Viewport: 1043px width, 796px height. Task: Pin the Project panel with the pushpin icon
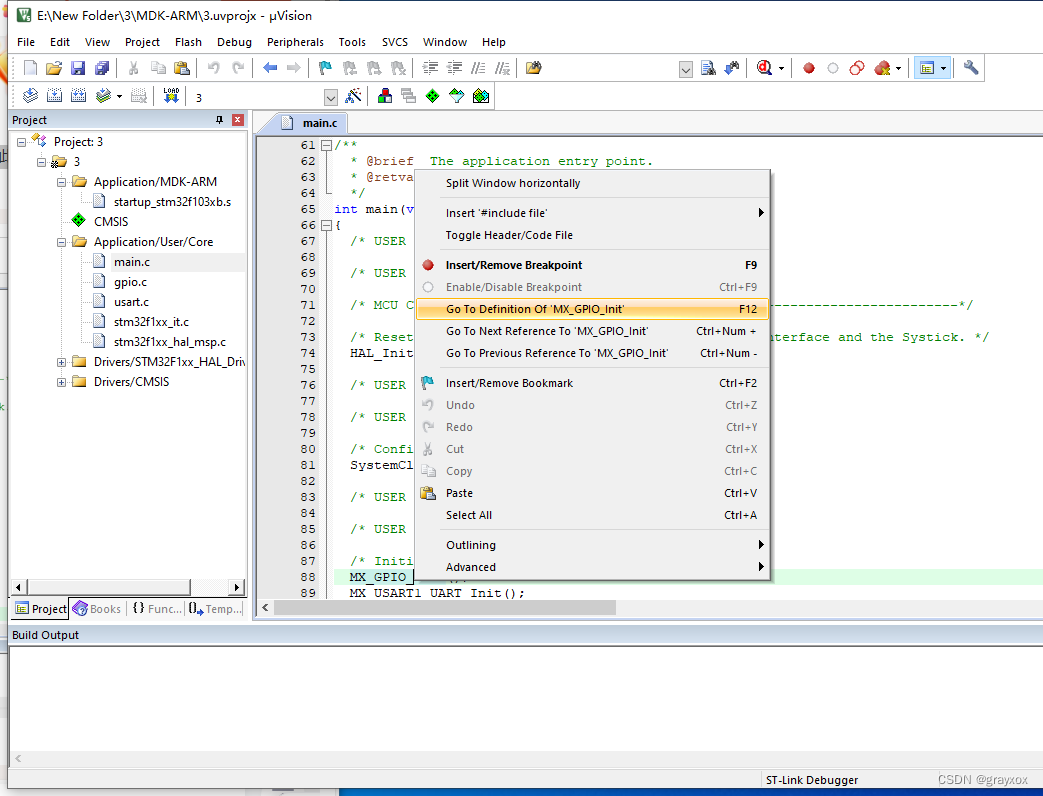pyautogui.click(x=220, y=120)
